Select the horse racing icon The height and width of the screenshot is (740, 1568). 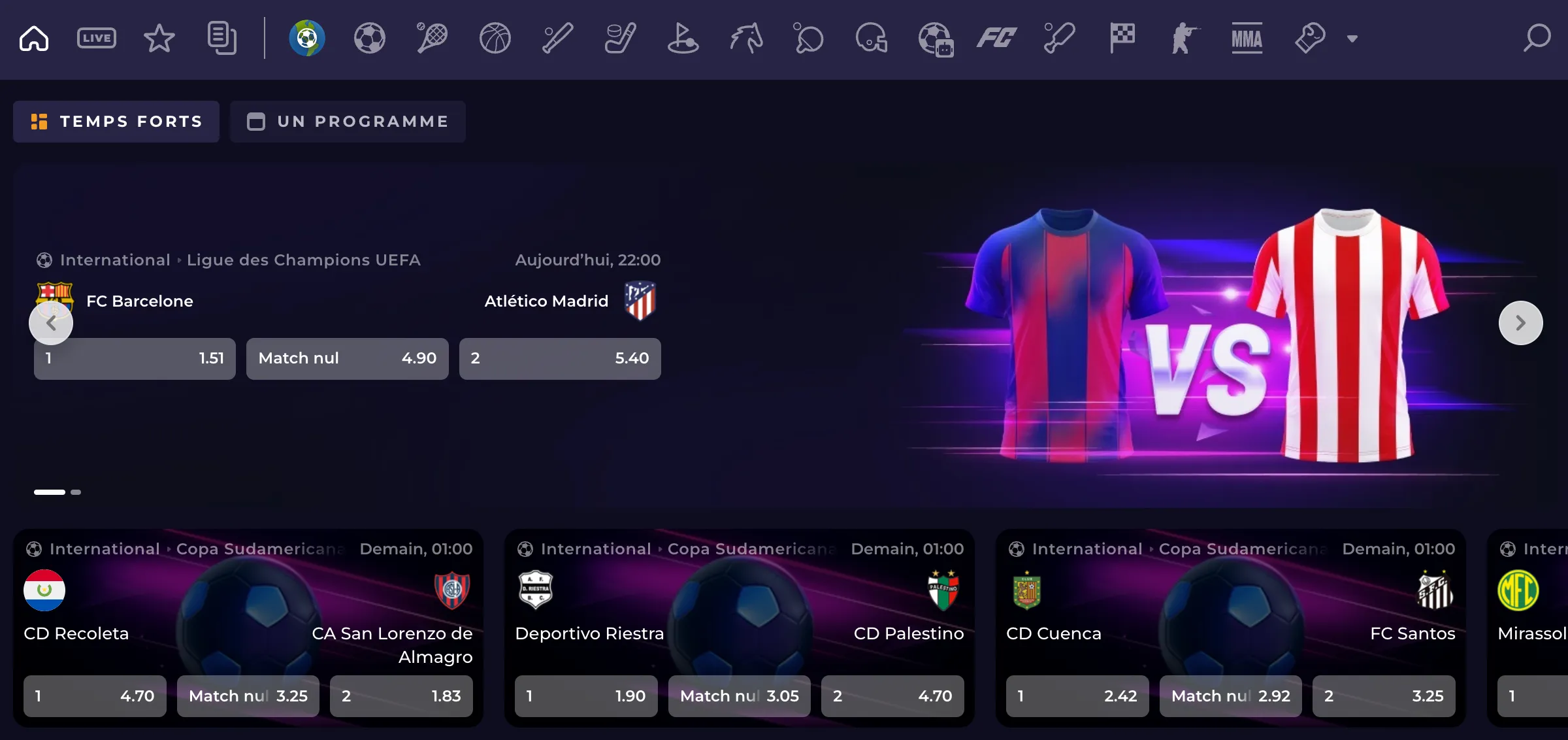[746, 39]
